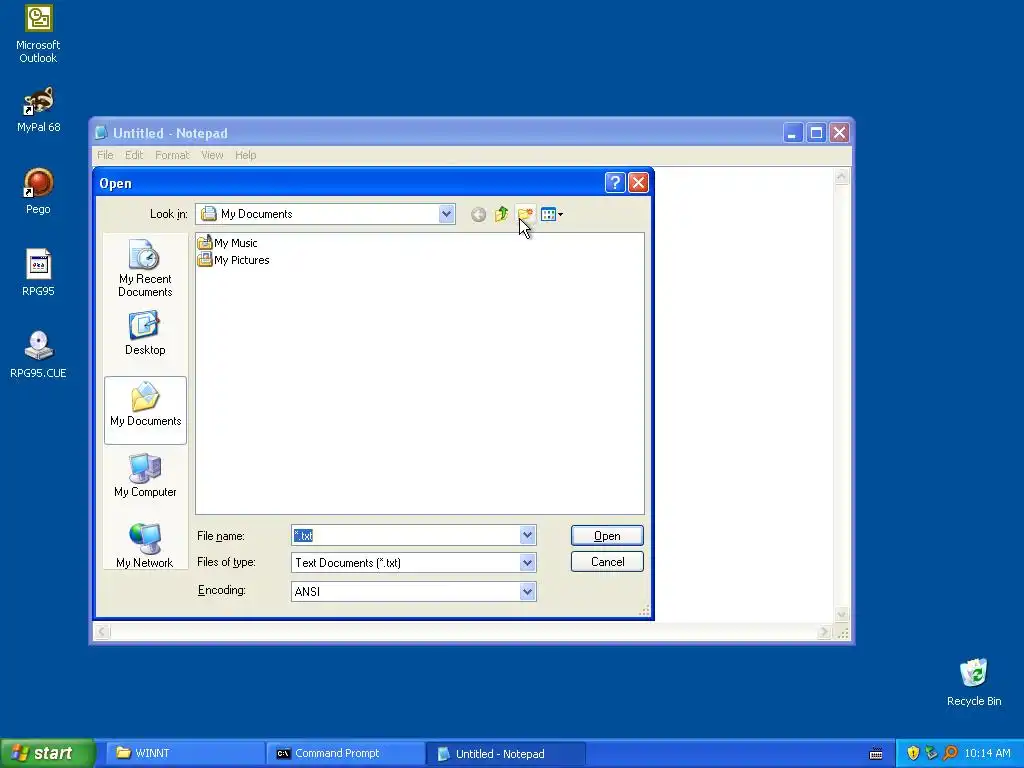
Task: Select Desktop in the places bar
Action: 145,334
